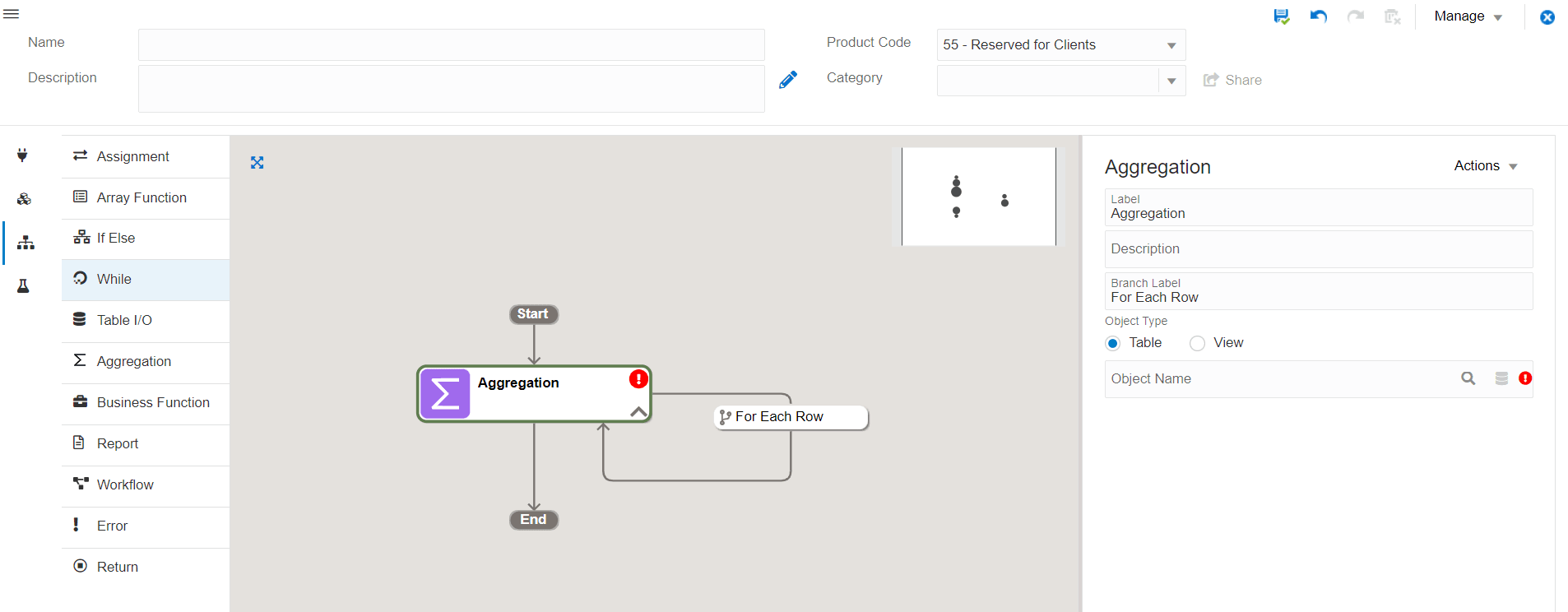
Task: Select Aggregation from the component palette
Action: [x=146, y=362]
